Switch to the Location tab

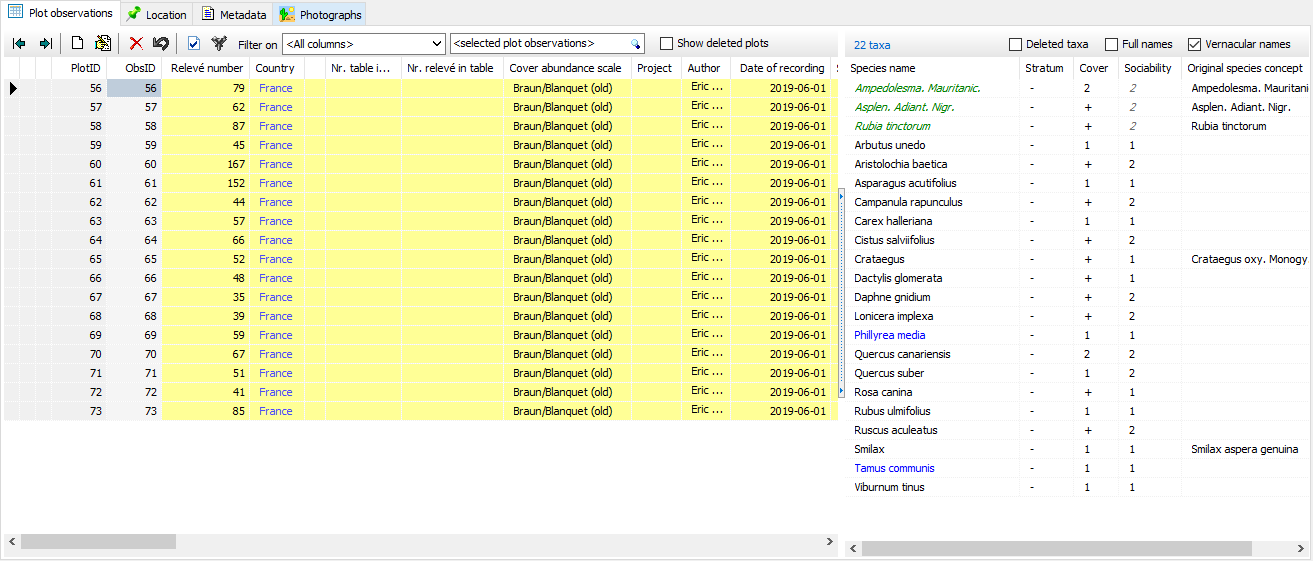157,15
